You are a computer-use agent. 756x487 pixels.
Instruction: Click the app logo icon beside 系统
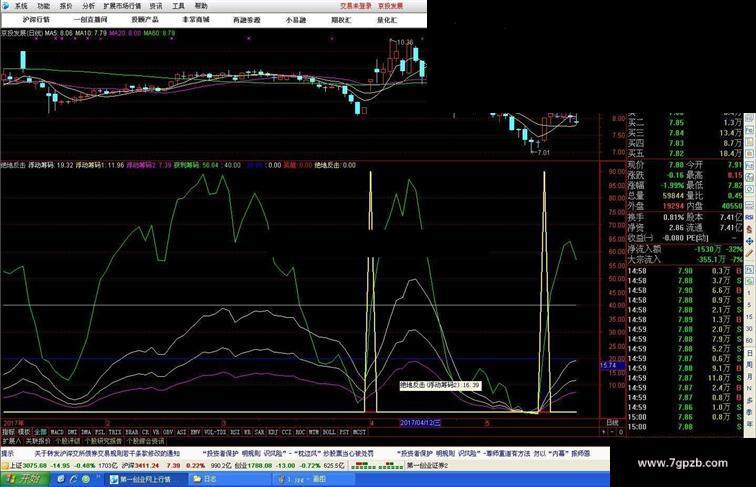click(5, 6)
